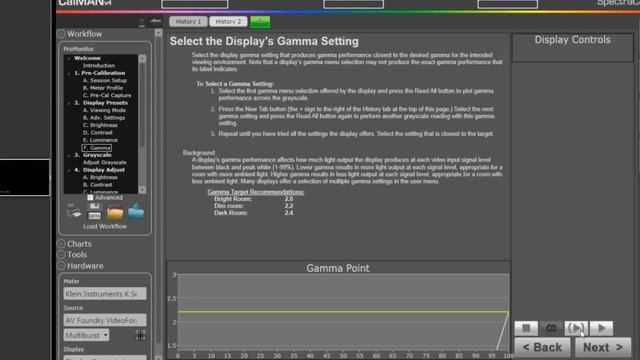The height and width of the screenshot is (360, 640).
Task: Click the panel collapse arrow icon at top
Action: (156, 21)
